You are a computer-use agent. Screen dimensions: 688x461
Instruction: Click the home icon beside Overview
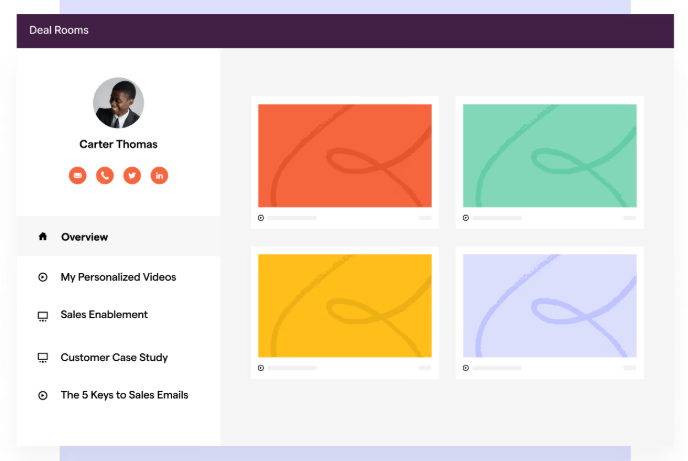click(43, 236)
